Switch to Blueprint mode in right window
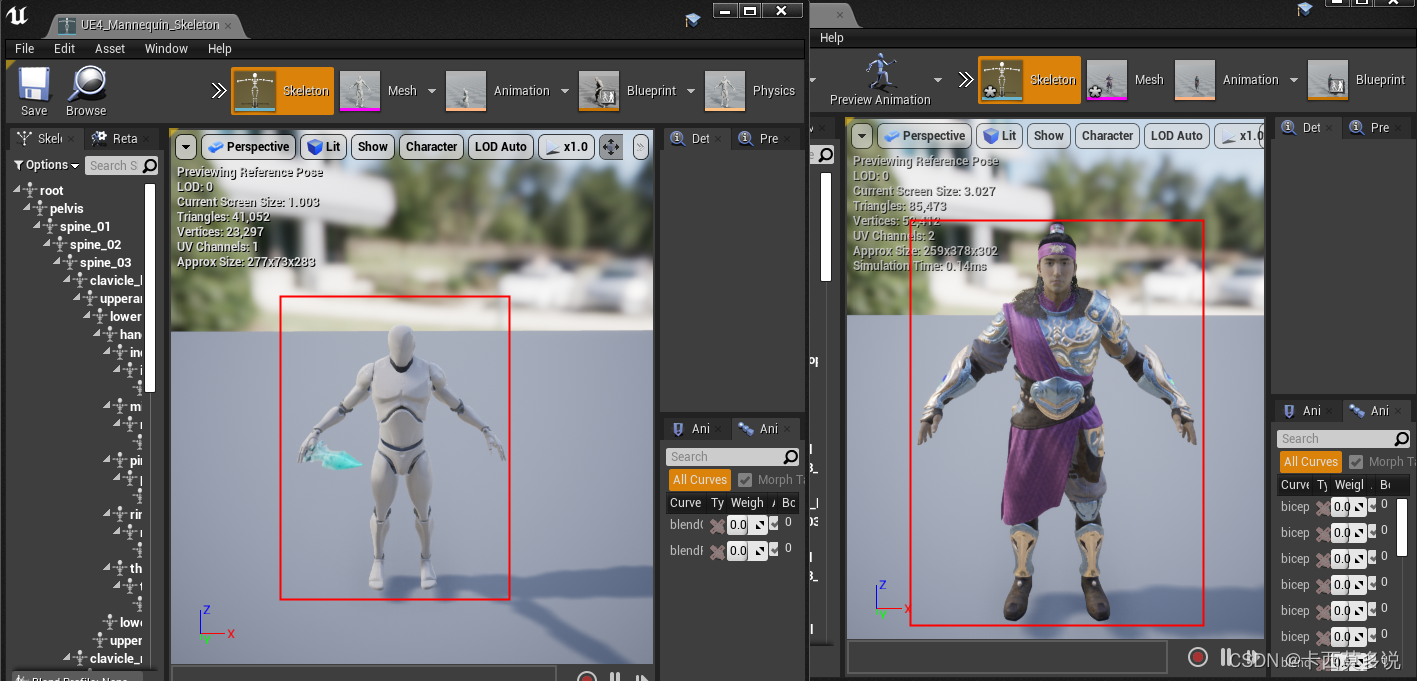The height and width of the screenshot is (681, 1417). click(x=1357, y=80)
